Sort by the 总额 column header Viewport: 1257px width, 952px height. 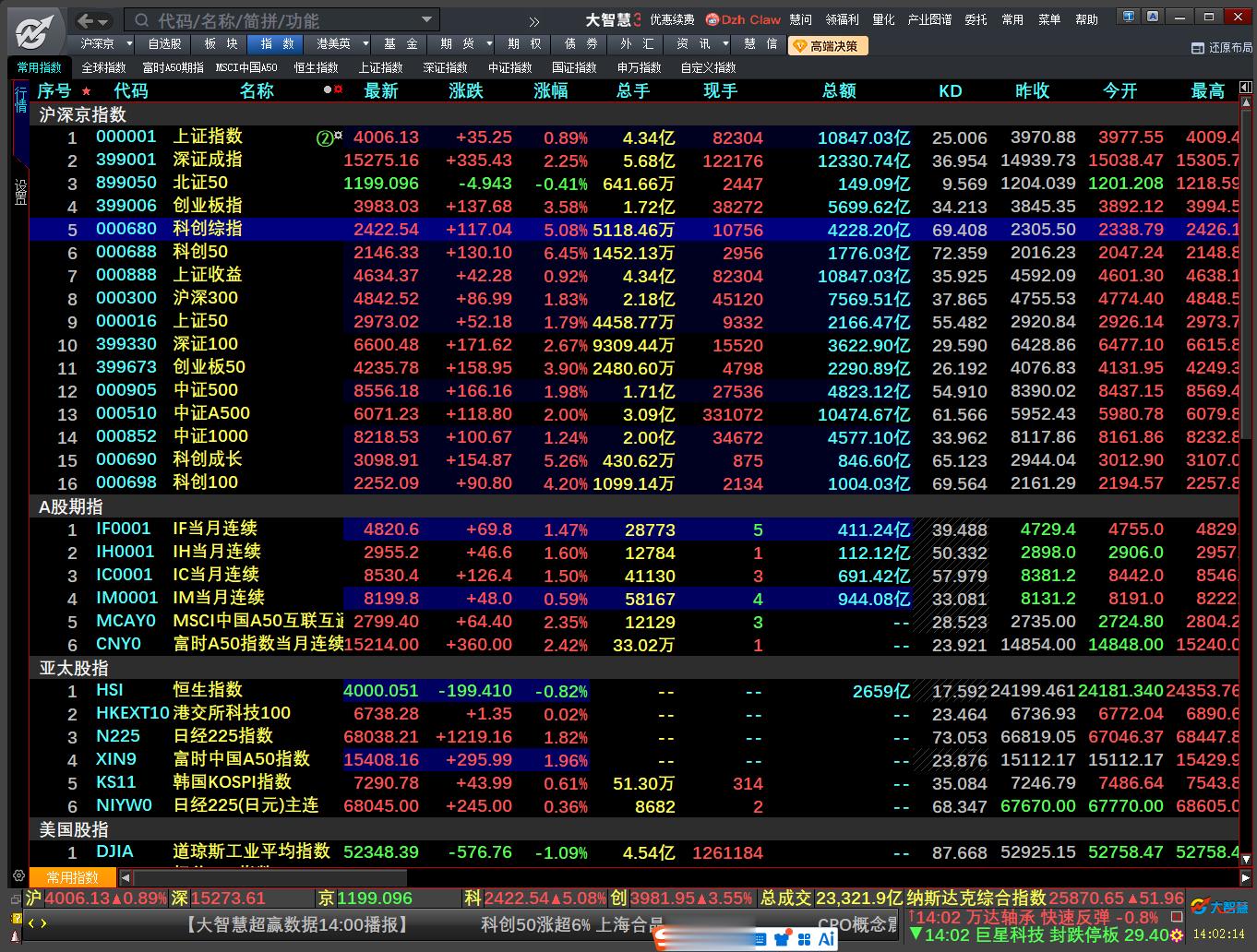pyautogui.click(x=839, y=90)
